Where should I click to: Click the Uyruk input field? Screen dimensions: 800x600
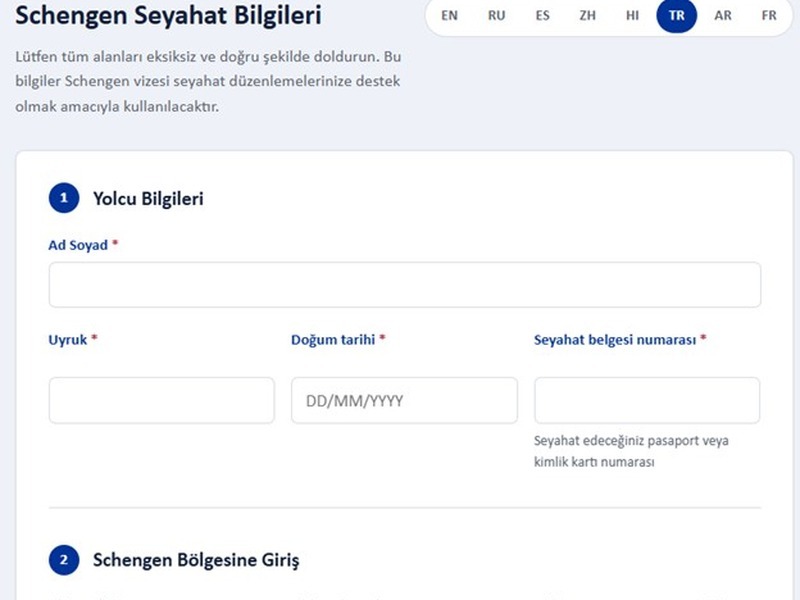coord(161,401)
